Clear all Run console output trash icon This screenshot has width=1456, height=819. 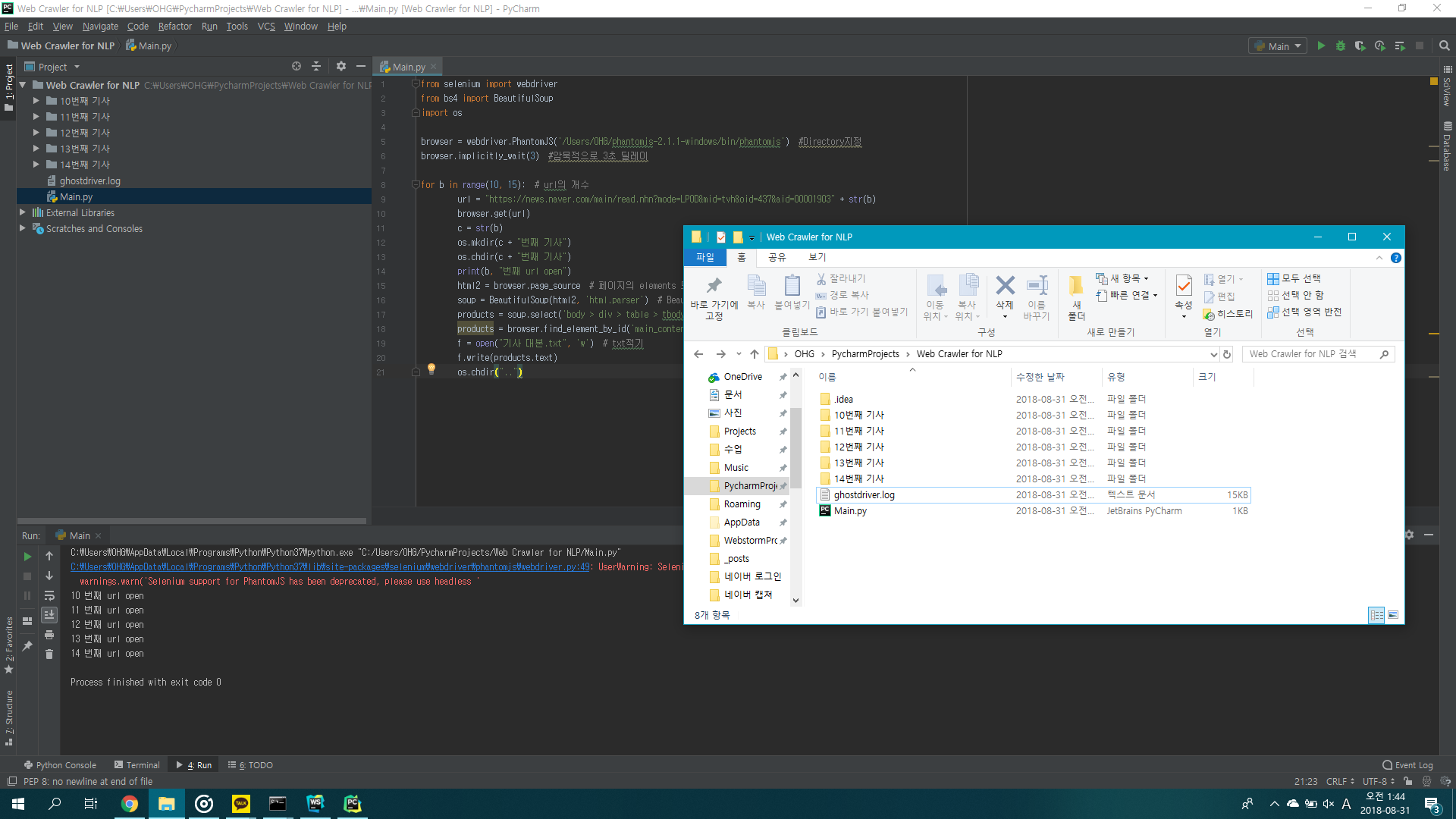[49, 654]
